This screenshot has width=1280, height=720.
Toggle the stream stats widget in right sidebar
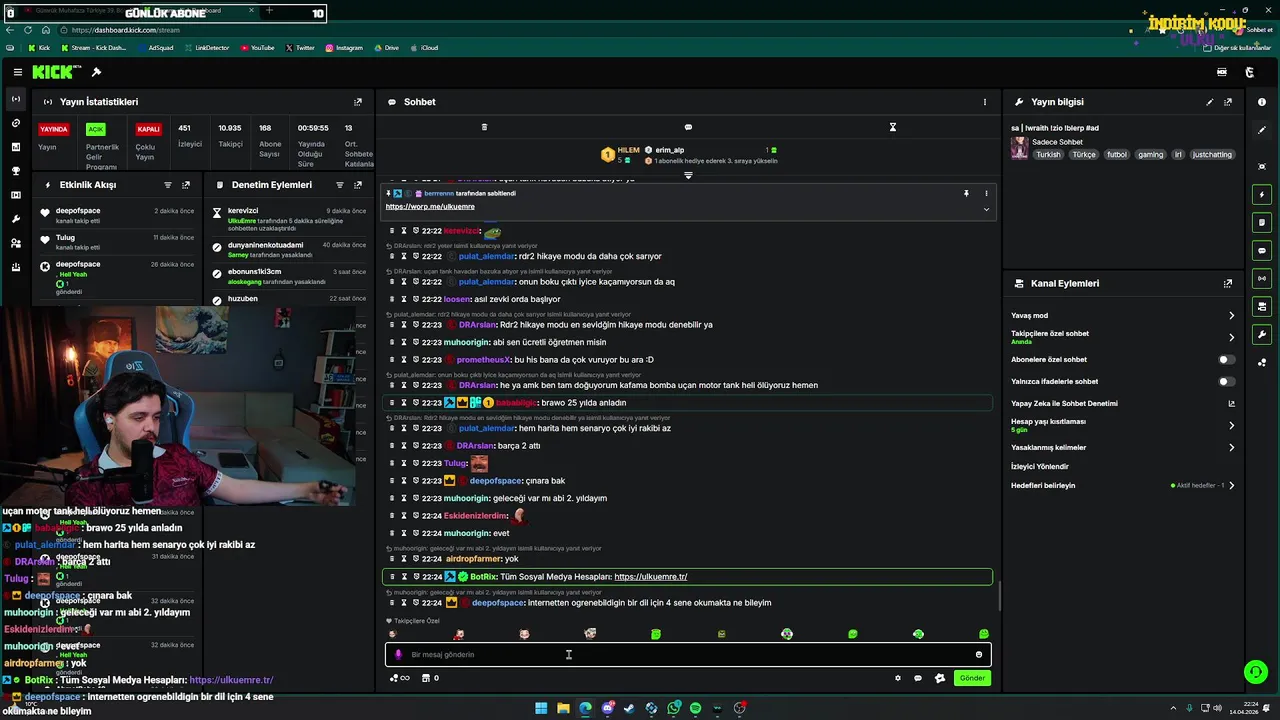pos(1262,278)
